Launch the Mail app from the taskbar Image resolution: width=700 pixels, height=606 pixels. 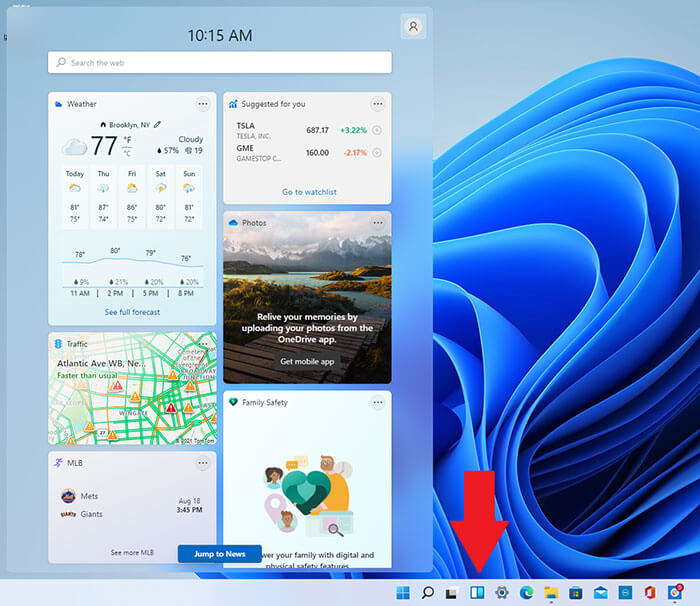click(600, 593)
